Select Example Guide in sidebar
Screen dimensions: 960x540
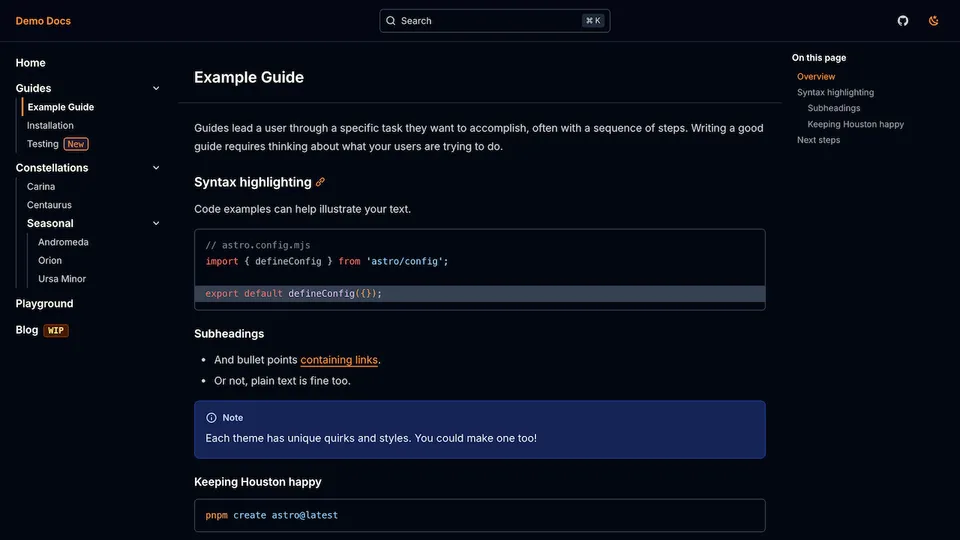pos(61,107)
